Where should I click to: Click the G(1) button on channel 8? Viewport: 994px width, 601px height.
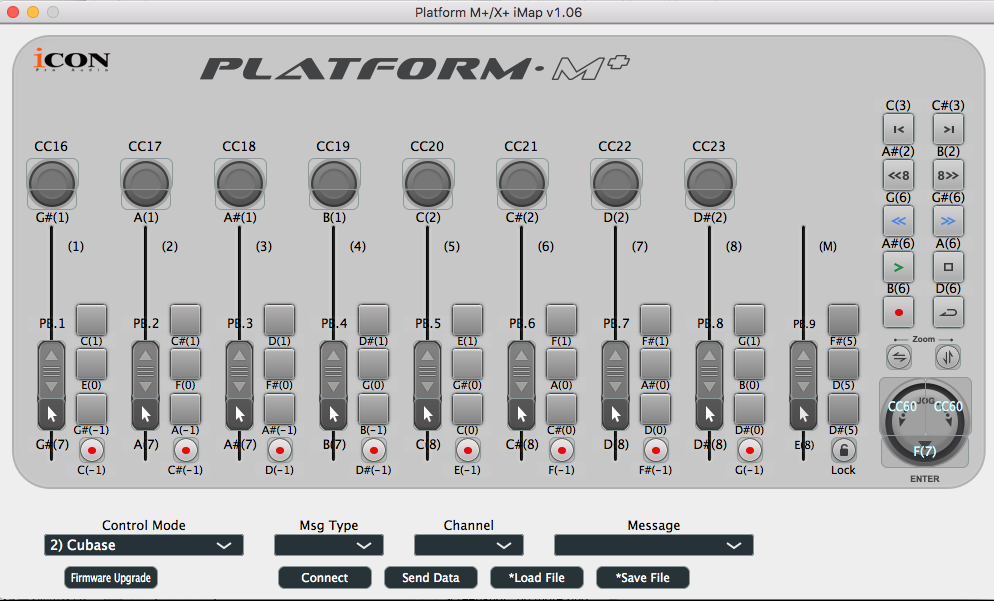pos(749,320)
